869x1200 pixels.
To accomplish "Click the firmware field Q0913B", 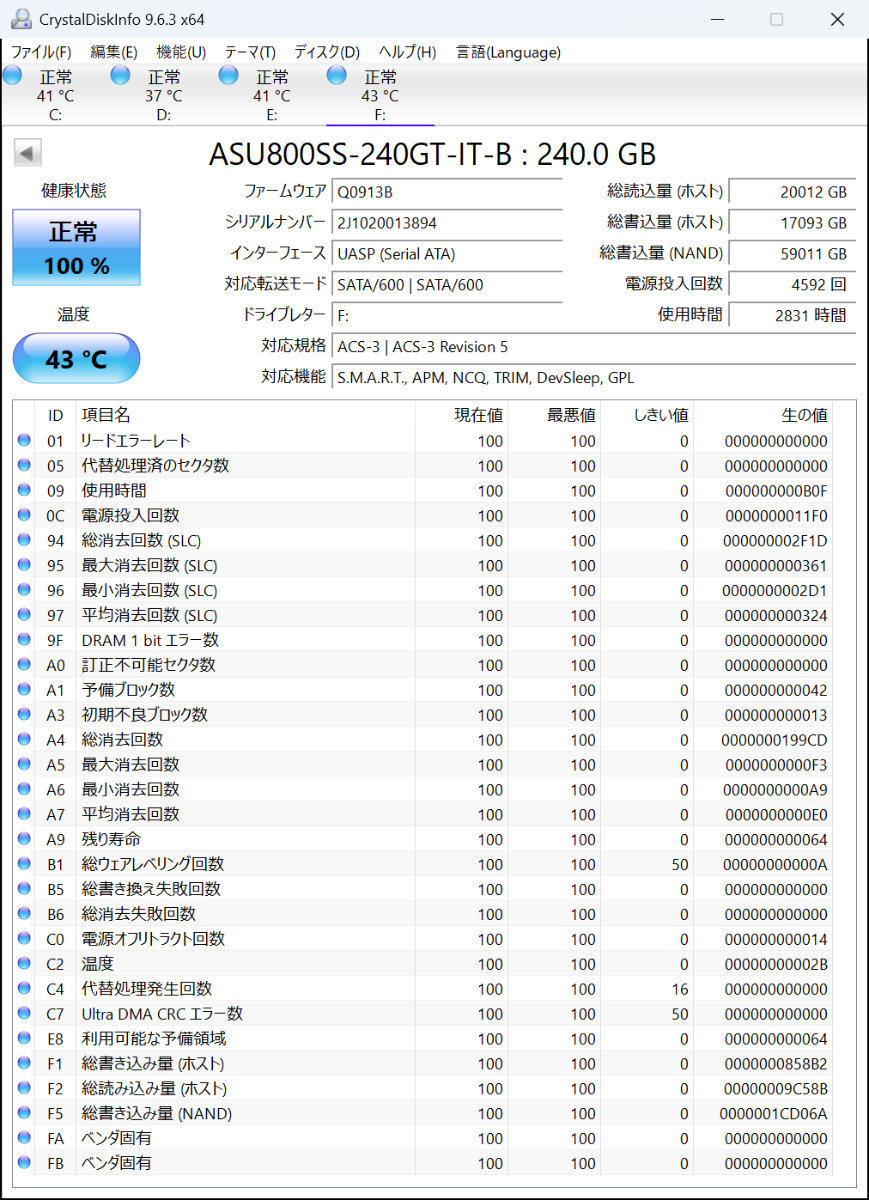I will click(x=446, y=191).
